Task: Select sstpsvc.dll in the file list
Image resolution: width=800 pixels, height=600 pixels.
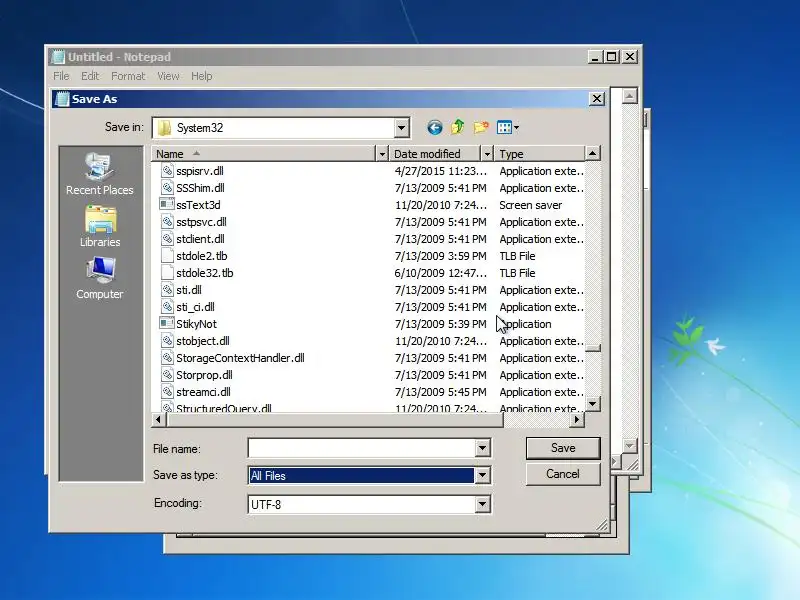Action: click(201, 222)
